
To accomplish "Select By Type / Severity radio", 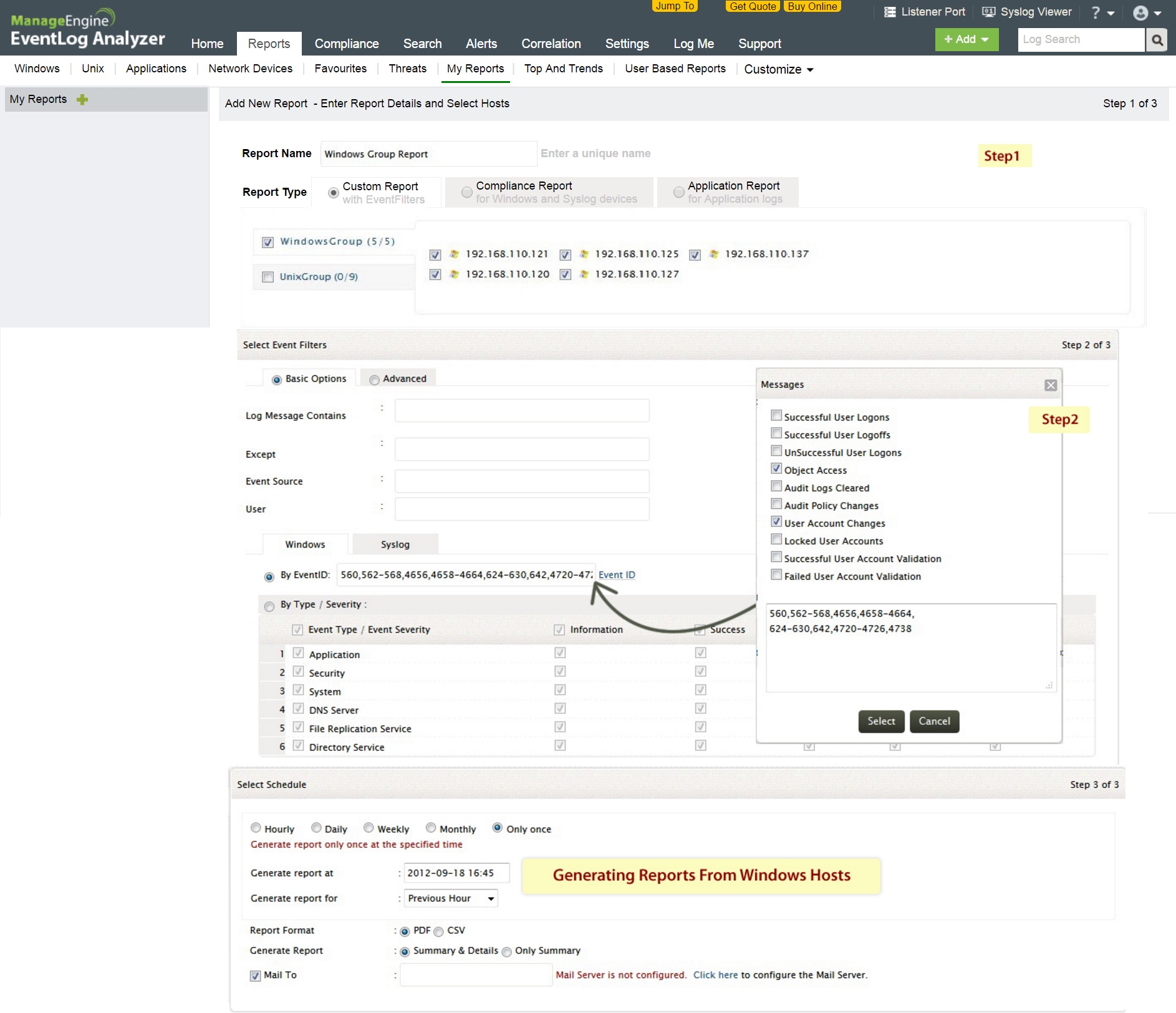I will [269, 606].
